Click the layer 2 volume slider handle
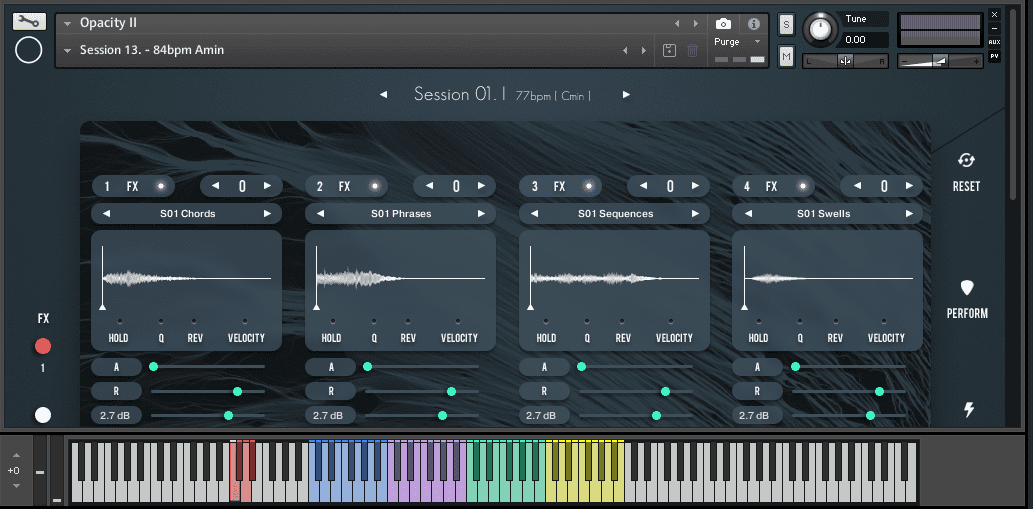 click(x=442, y=415)
